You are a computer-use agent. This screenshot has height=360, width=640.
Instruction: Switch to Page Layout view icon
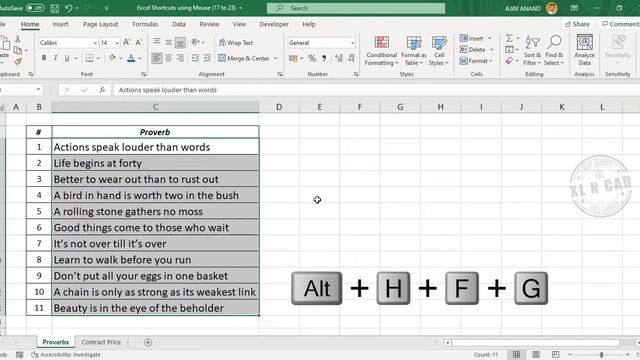[536, 354]
